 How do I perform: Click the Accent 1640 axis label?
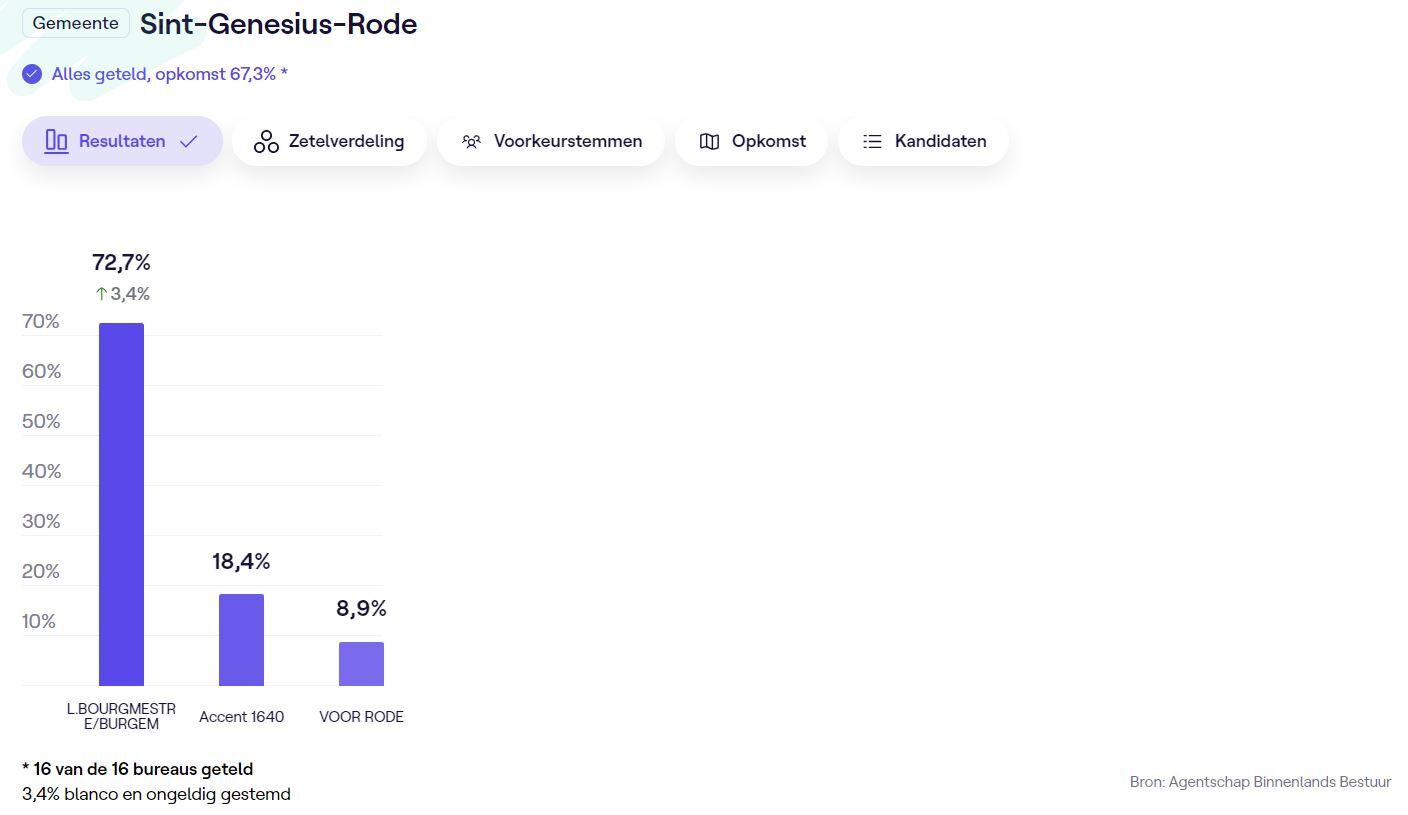pyautogui.click(x=241, y=716)
